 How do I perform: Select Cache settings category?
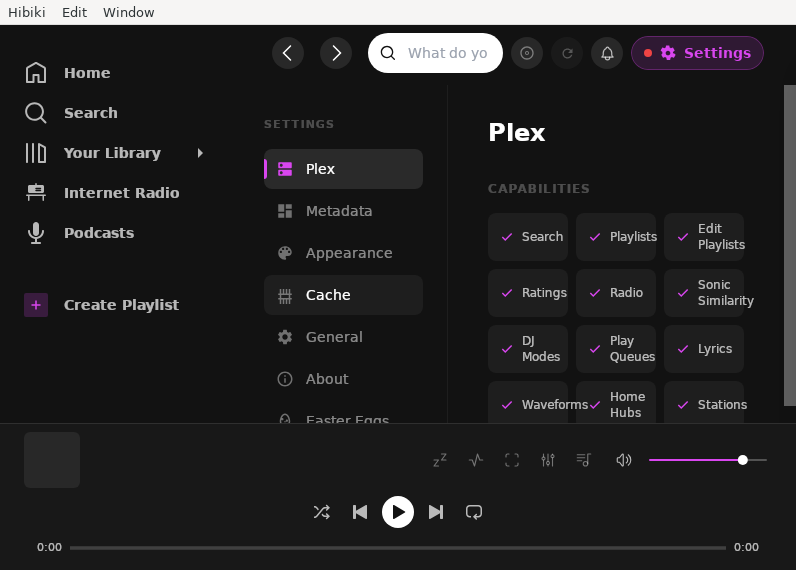(x=343, y=295)
